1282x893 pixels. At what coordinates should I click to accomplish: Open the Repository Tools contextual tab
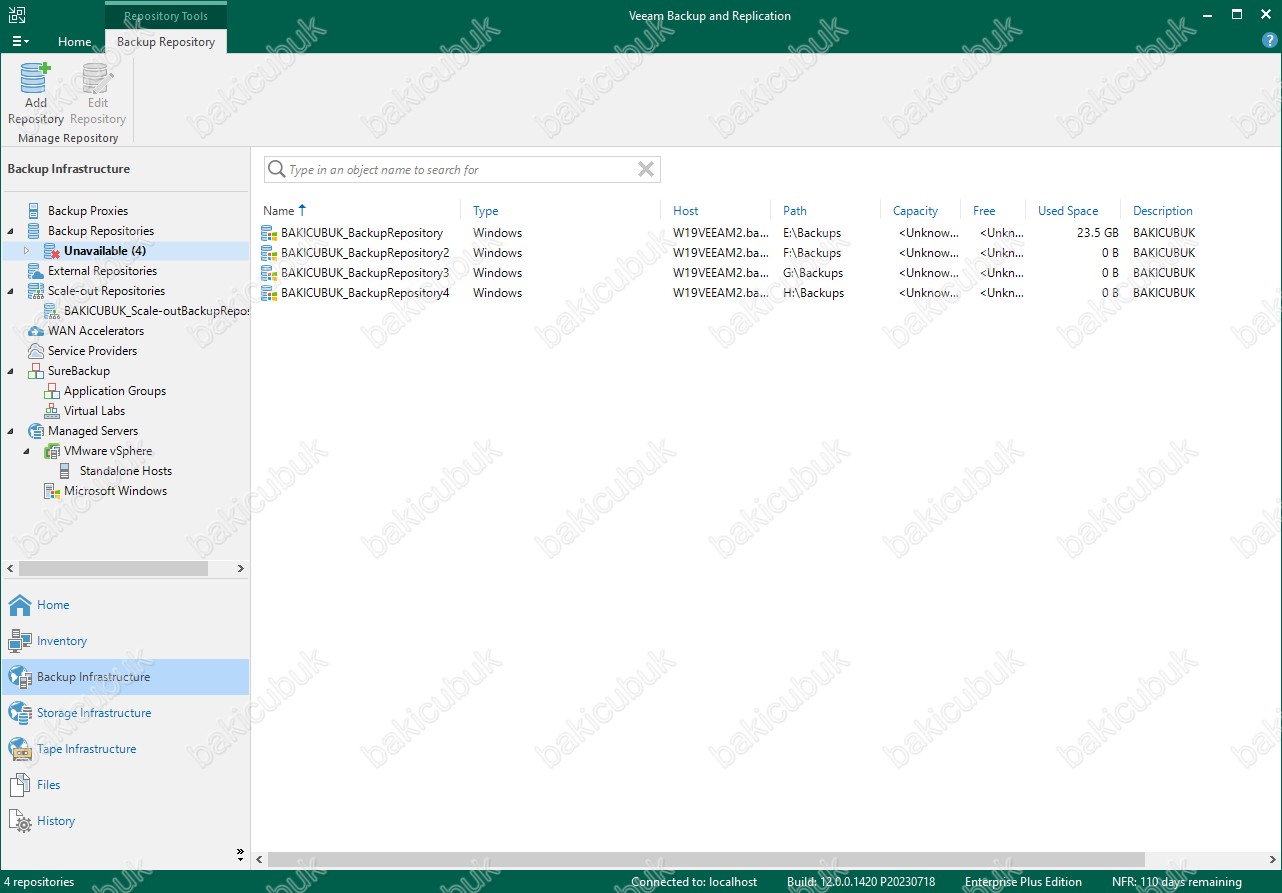pyautogui.click(x=166, y=16)
